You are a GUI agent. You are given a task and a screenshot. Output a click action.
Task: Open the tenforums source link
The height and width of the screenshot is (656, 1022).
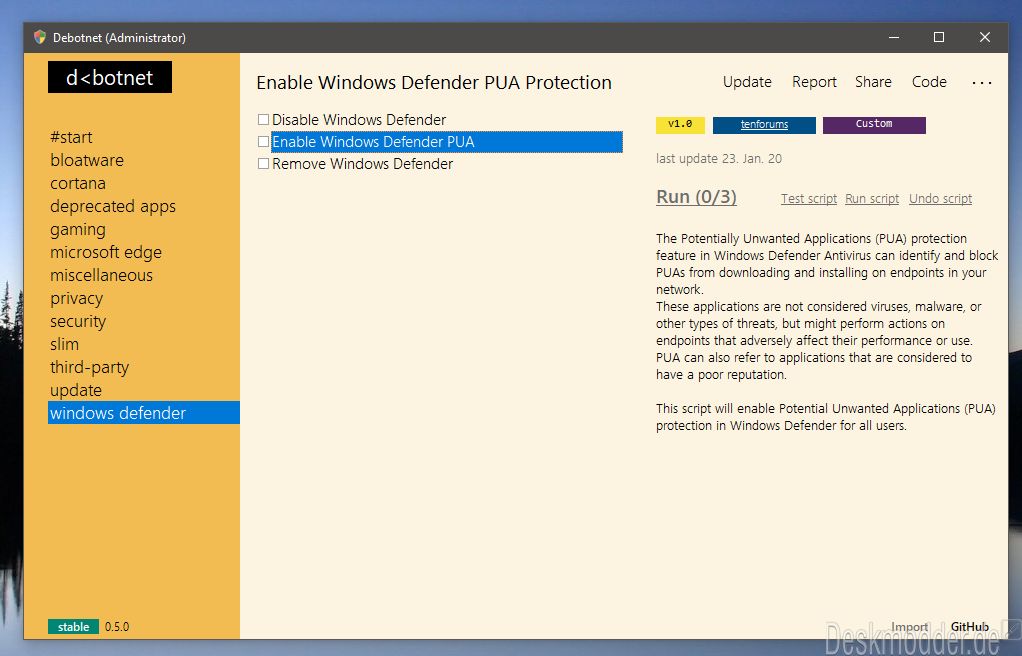click(764, 125)
